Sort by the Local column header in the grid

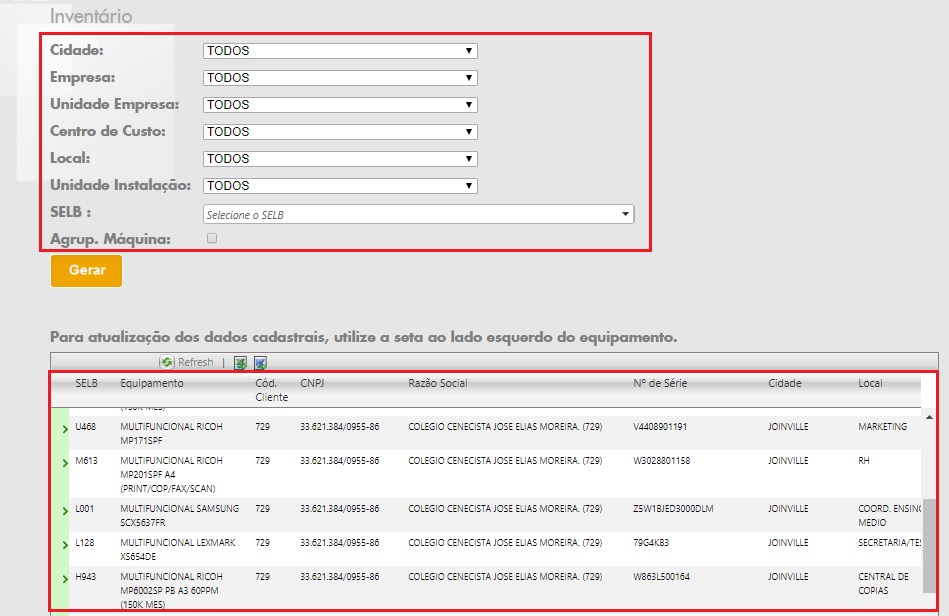pos(870,383)
